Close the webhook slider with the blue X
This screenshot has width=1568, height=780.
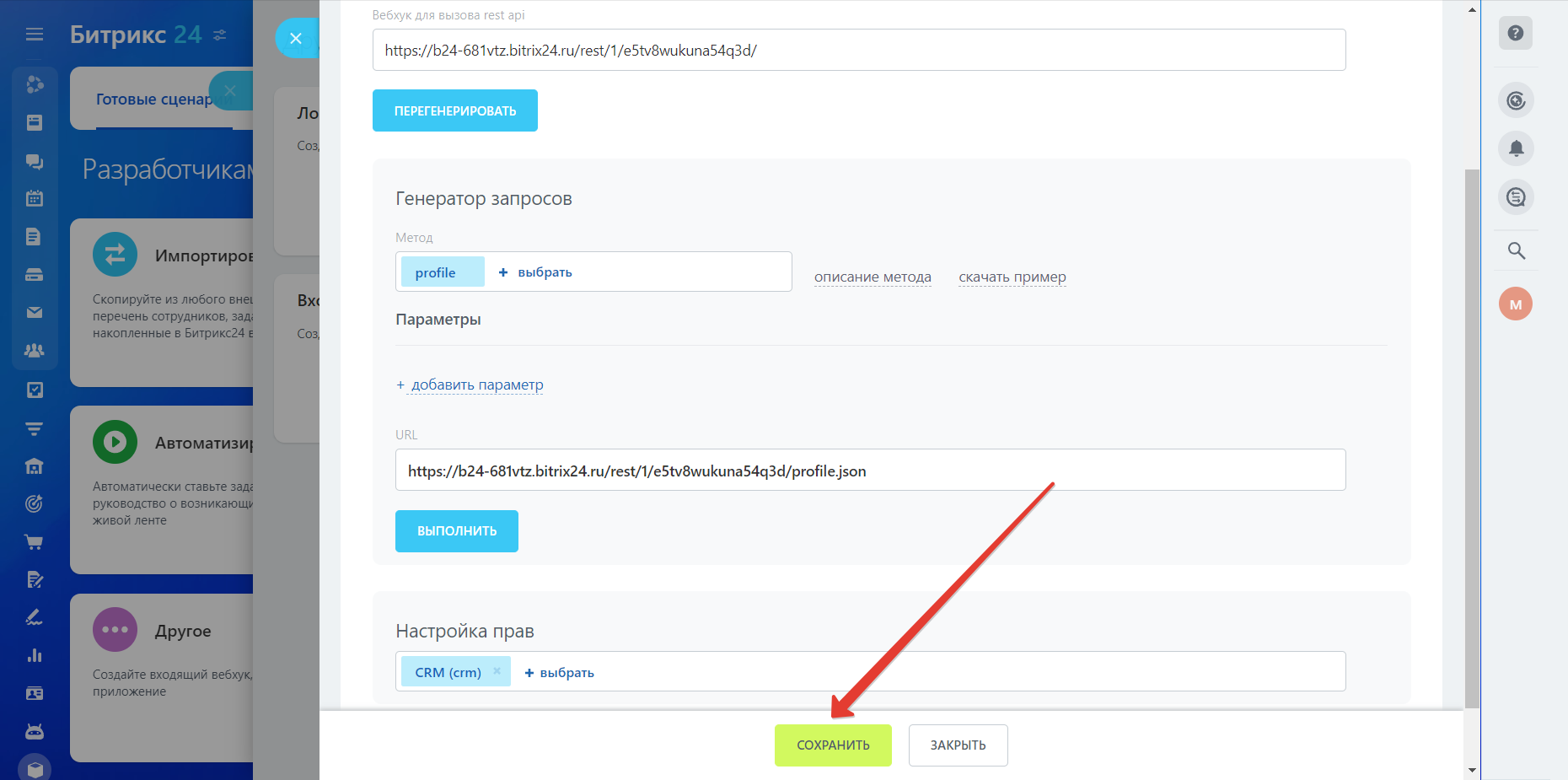tap(296, 38)
